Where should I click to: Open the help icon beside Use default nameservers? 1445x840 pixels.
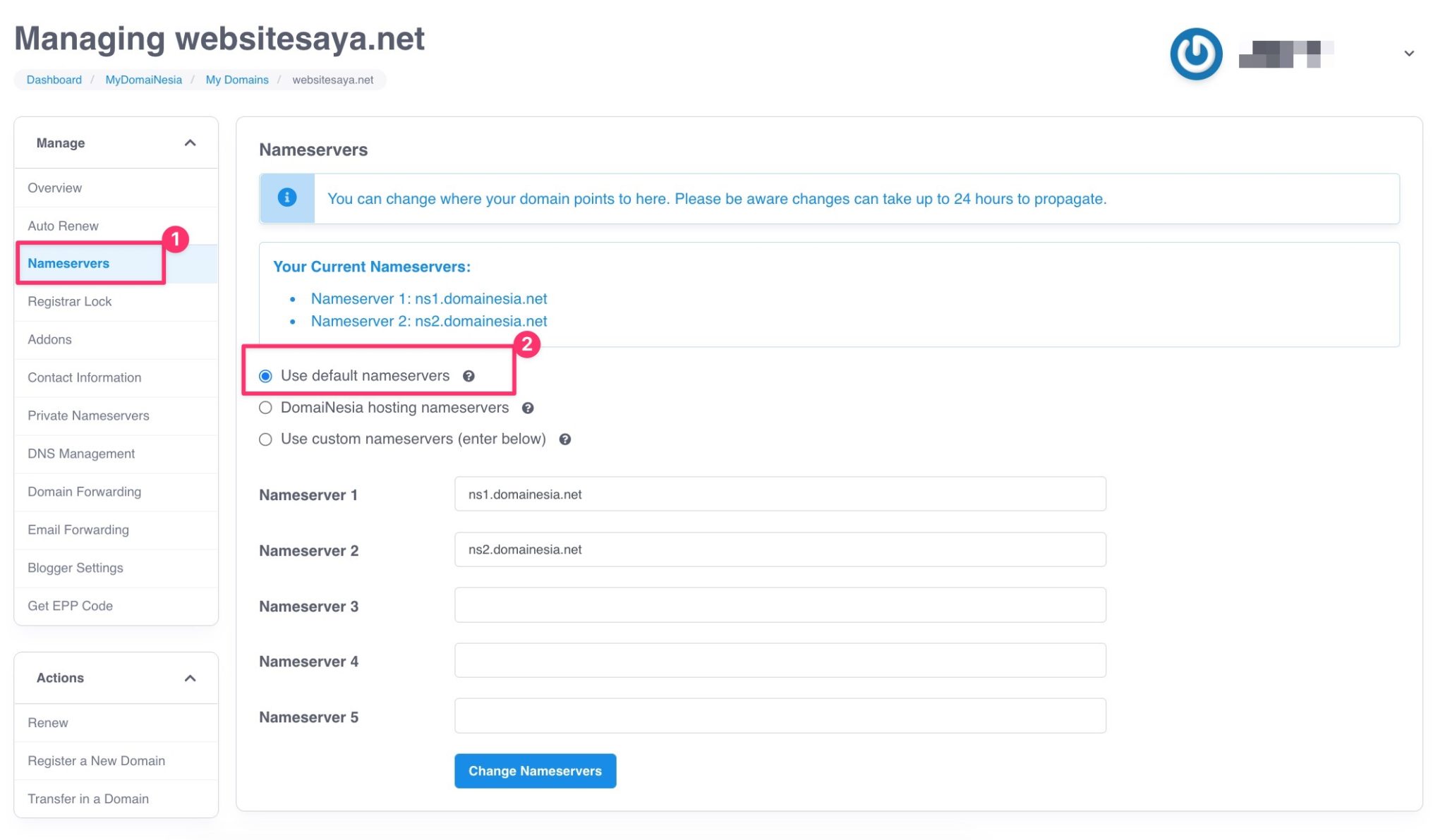pyautogui.click(x=470, y=376)
